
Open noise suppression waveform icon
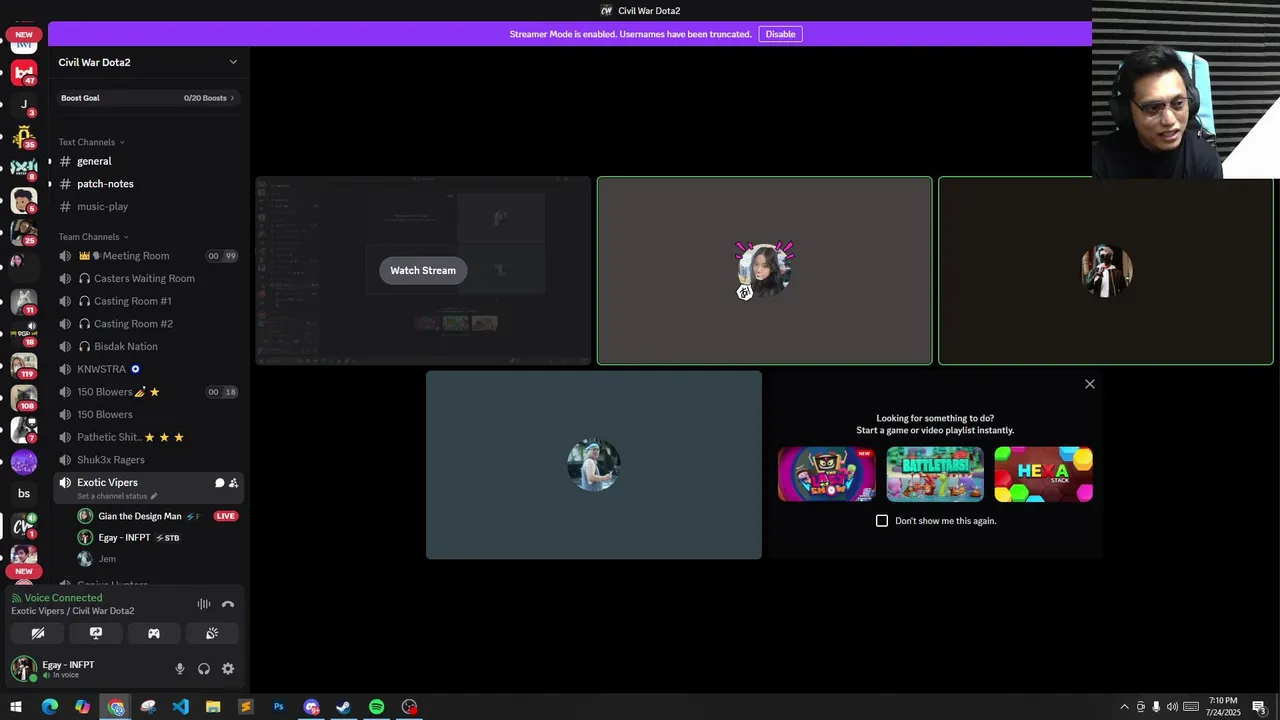[204, 604]
